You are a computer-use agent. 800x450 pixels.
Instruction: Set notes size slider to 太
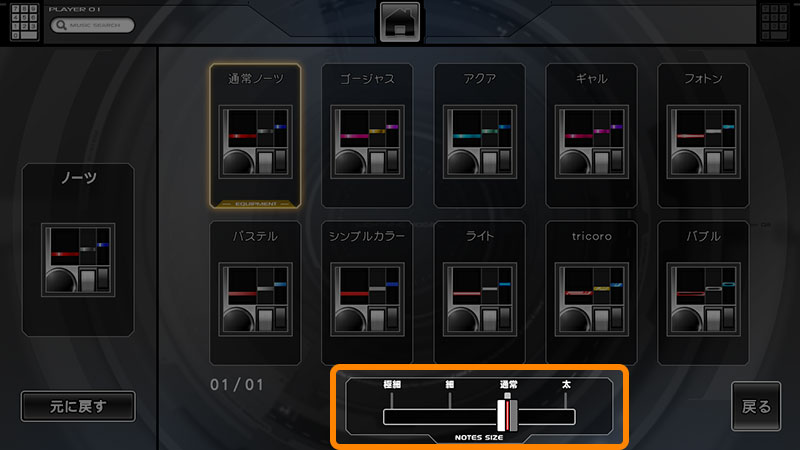point(566,416)
